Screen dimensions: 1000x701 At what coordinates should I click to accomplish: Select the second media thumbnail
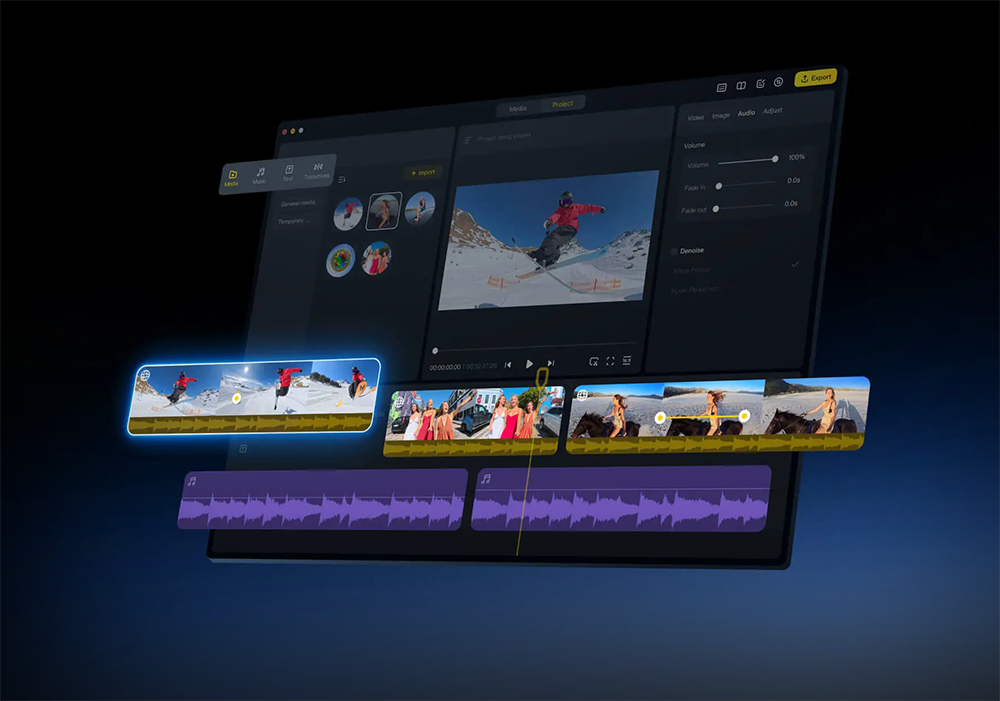[383, 211]
